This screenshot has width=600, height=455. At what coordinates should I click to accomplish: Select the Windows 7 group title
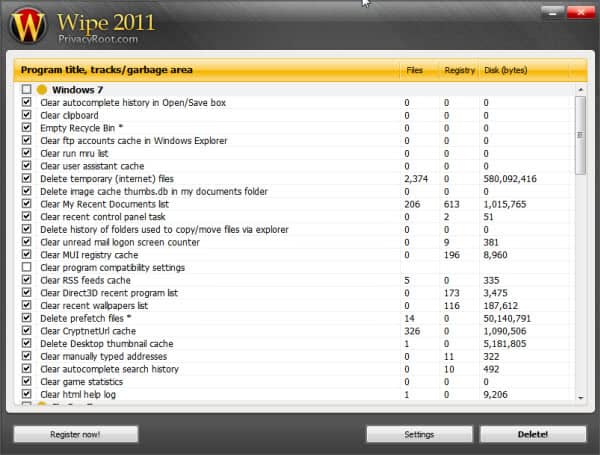point(78,90)
